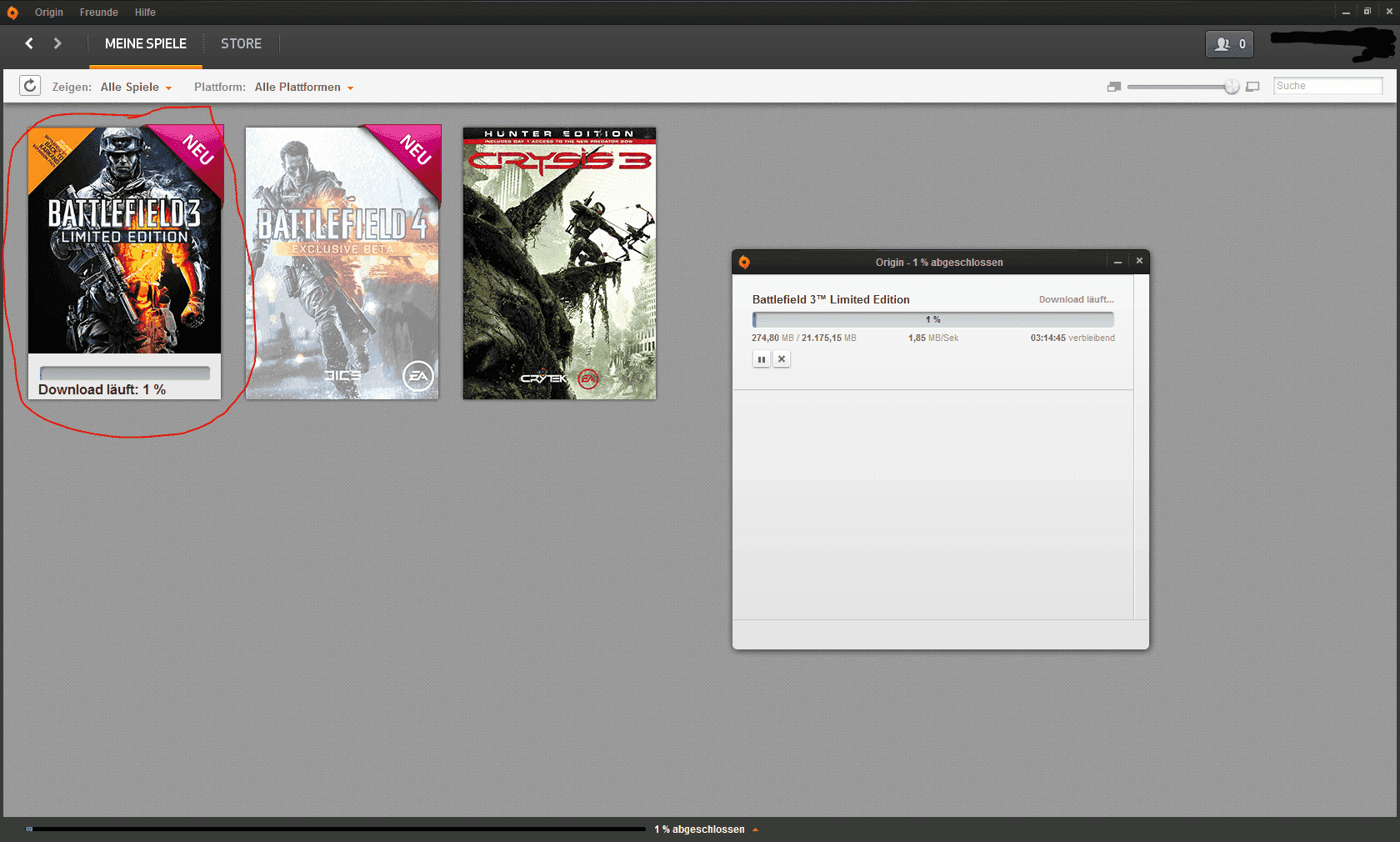Expand the Alle Spiele filter dropdown

pos(136,88)
